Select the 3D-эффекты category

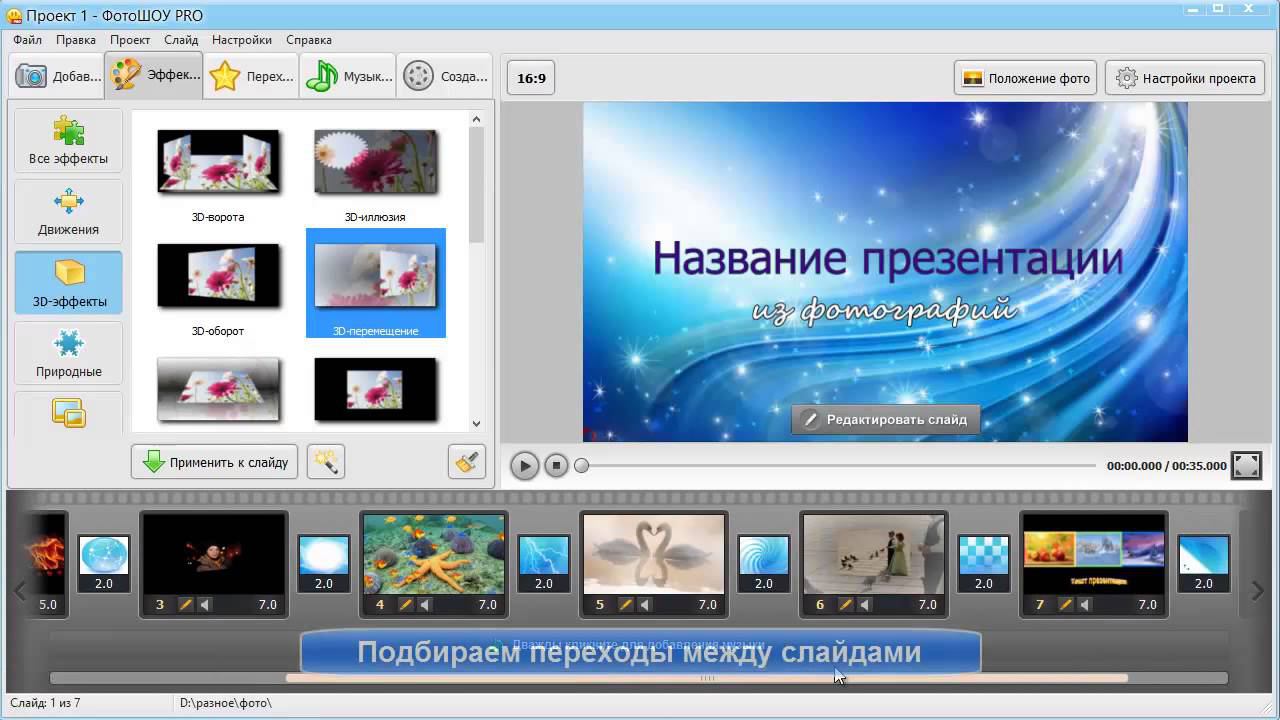coord(68,282)
